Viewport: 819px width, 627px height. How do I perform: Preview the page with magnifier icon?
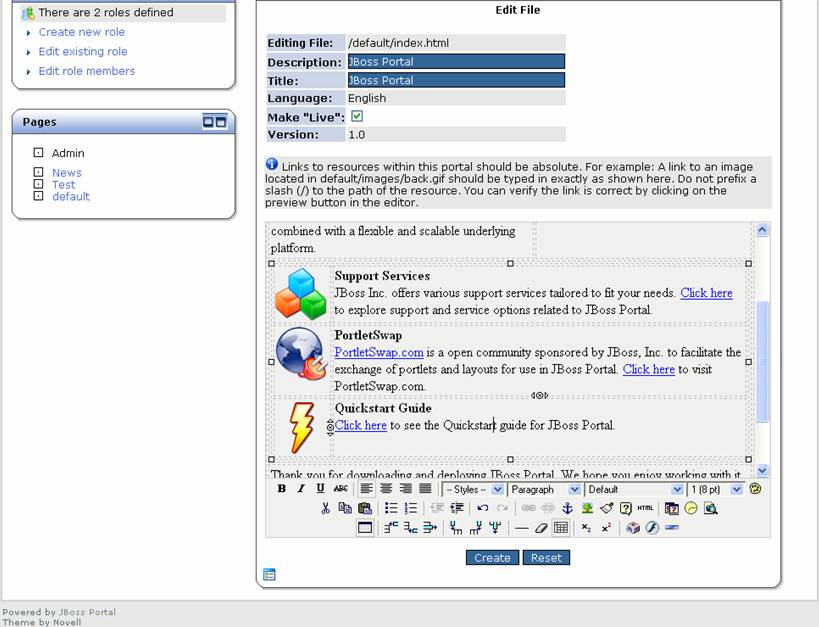click(x=711, y=508)
